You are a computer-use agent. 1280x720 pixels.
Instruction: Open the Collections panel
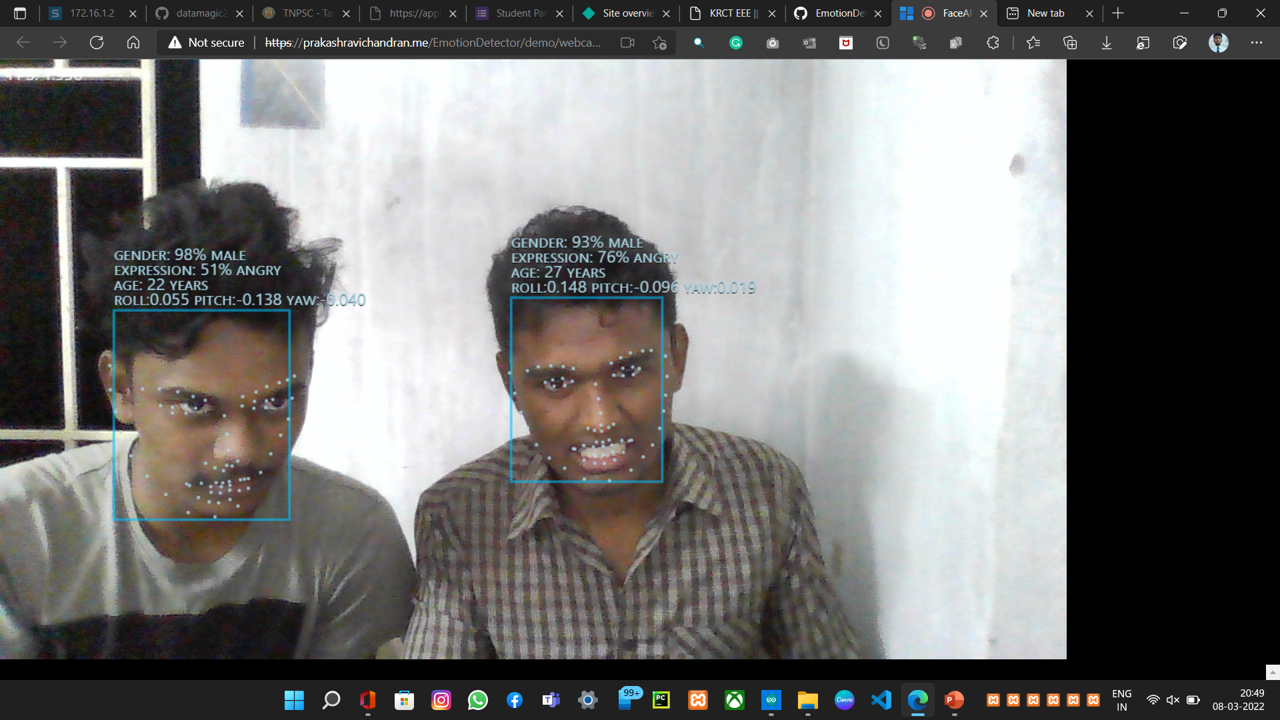[1070, 43]
